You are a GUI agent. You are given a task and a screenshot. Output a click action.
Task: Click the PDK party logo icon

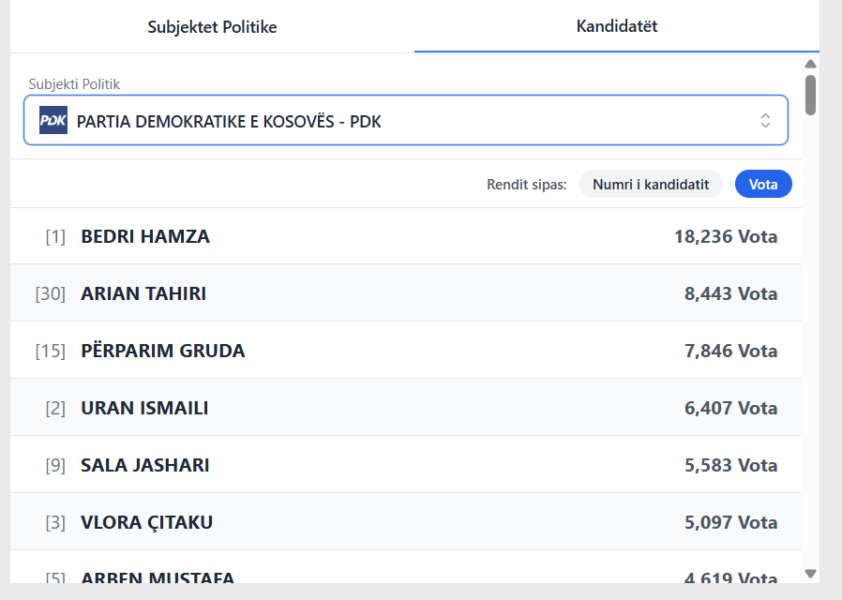53,121
